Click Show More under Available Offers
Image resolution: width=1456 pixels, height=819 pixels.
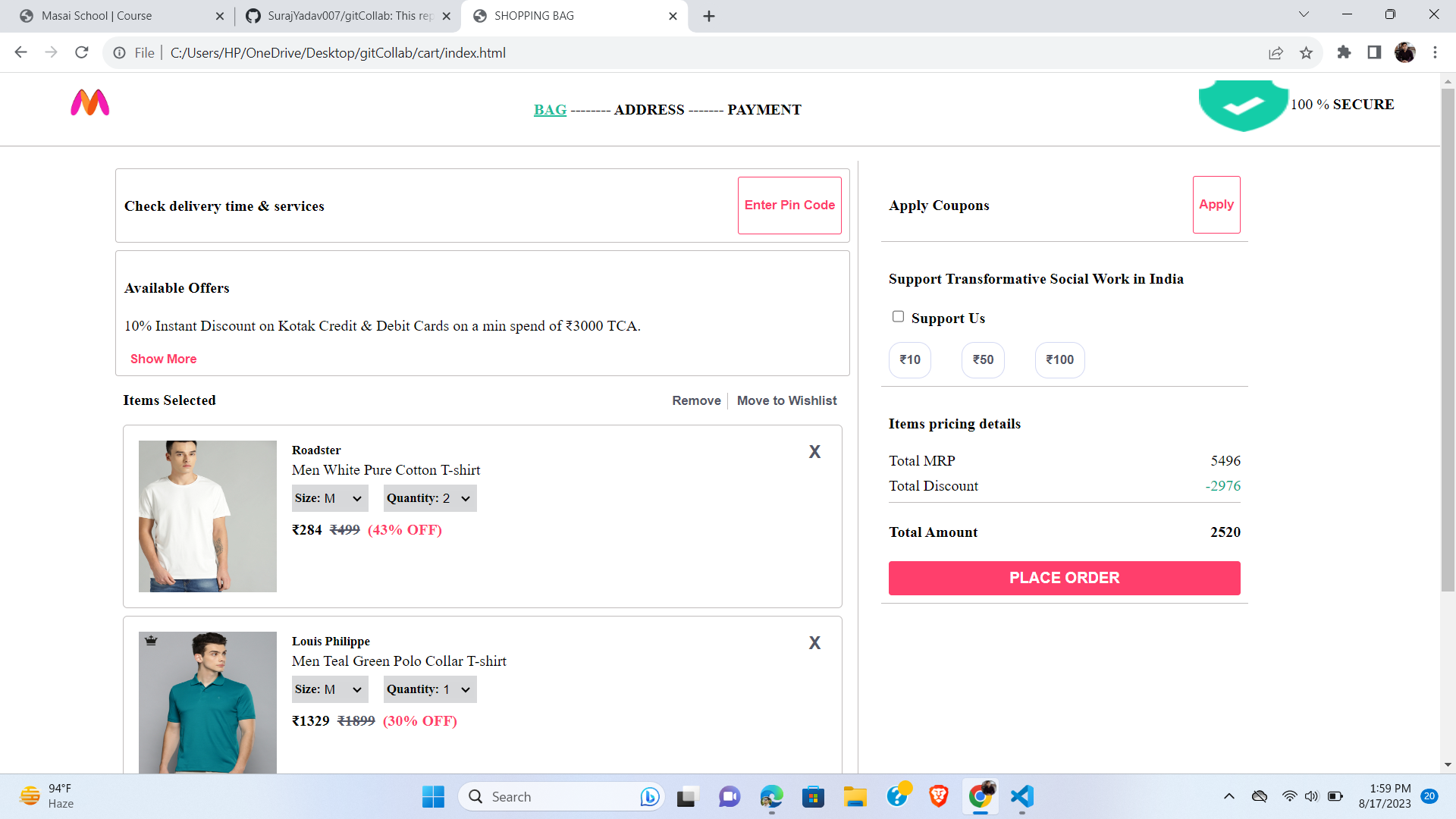pyautogui.click(x=163, y=359)
